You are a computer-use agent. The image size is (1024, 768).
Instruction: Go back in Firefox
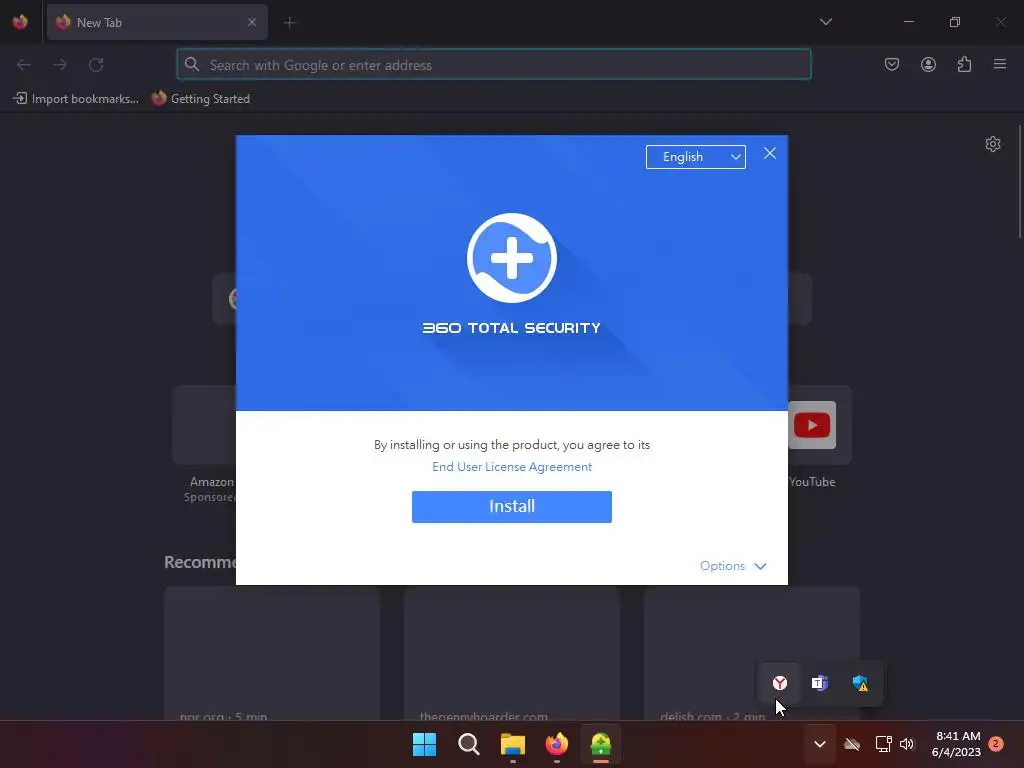(24, 65)
